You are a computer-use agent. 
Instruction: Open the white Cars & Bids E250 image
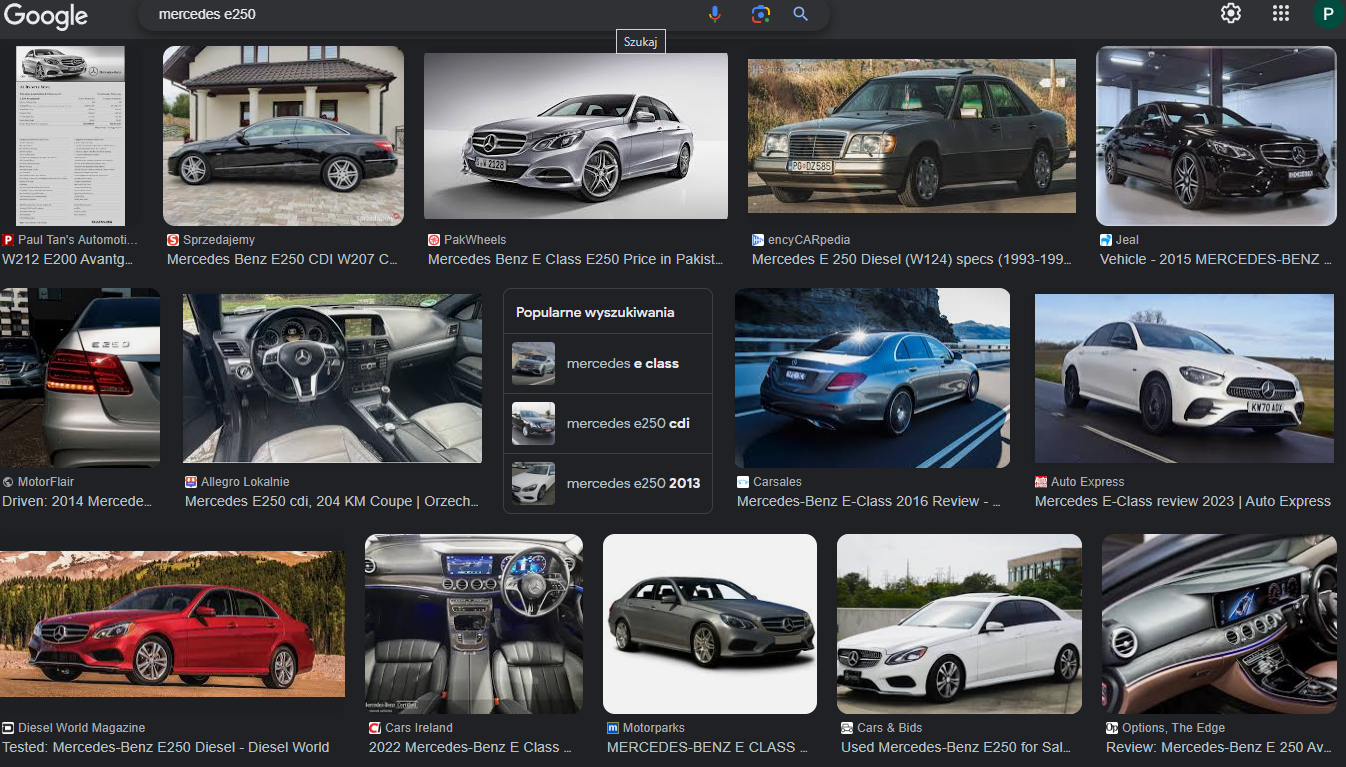(959, 624)
